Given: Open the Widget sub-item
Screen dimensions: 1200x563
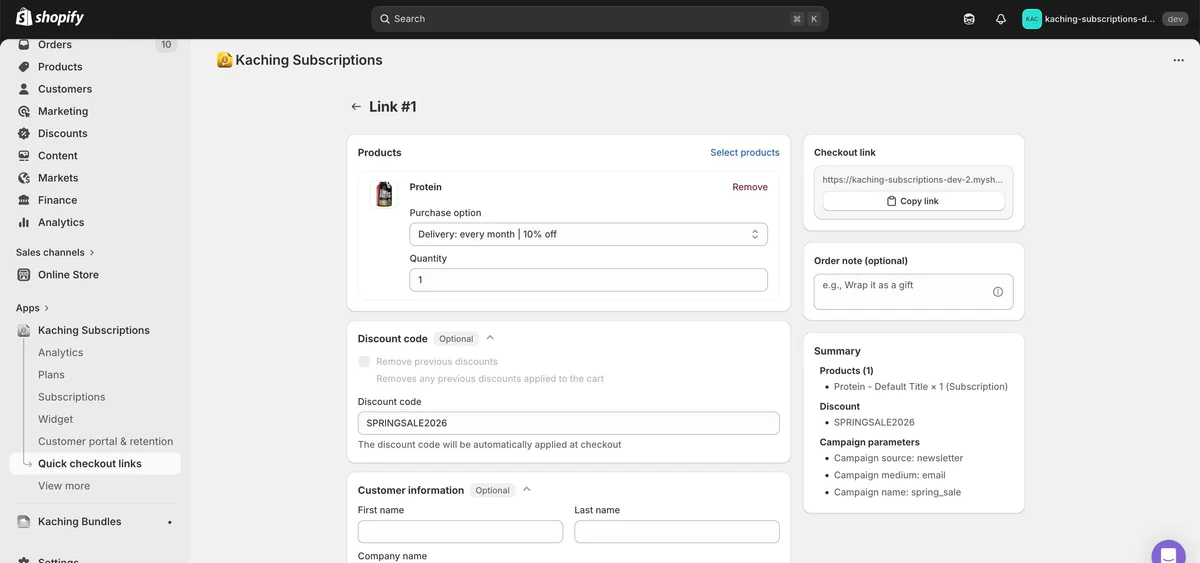Looking at the screenshot, I should 56,419.
